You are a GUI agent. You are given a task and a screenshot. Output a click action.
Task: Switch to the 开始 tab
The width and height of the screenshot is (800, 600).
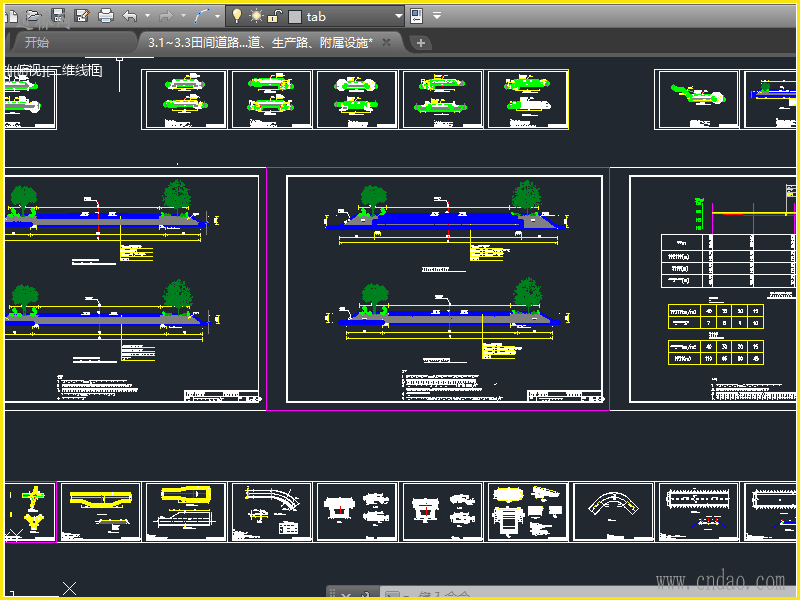coord(37,42)
